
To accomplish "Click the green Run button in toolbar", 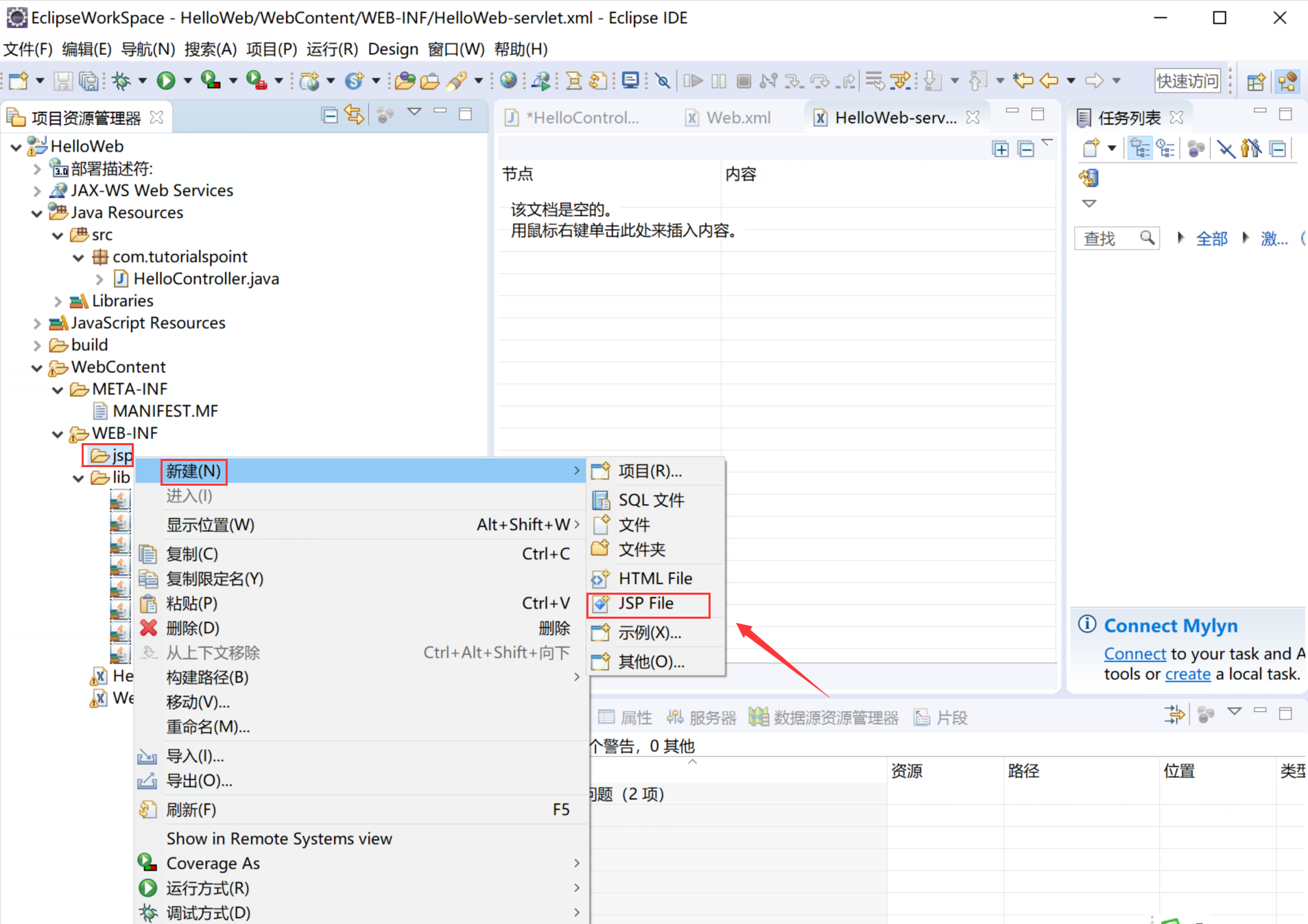I will pyautogui.click(x=165, y=81).
